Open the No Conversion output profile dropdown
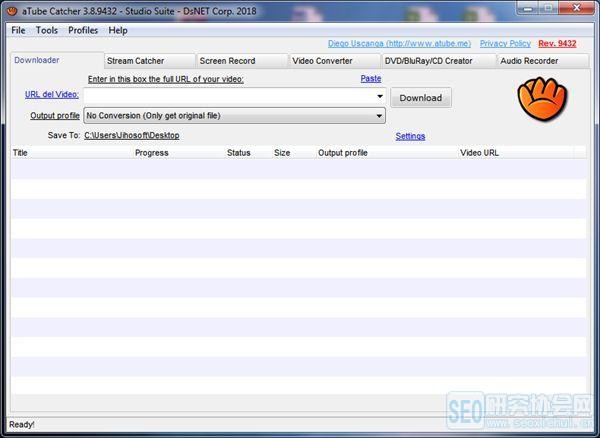The width and height of the screenshot is (600, 438). [235, 116]
